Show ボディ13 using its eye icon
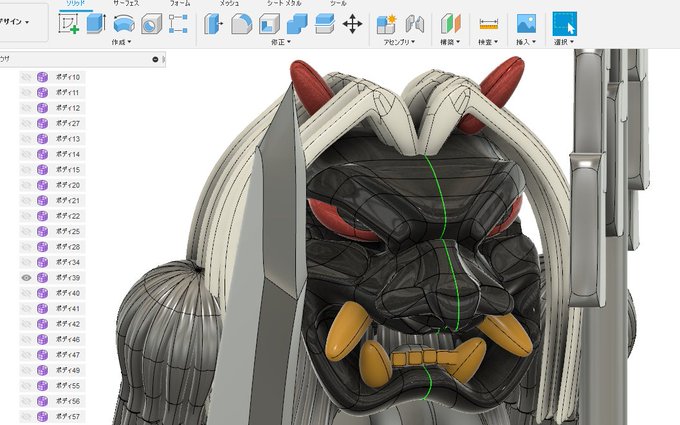Image resolution: width=680 pixels, height=425 pixels. (x=26, y=139)
